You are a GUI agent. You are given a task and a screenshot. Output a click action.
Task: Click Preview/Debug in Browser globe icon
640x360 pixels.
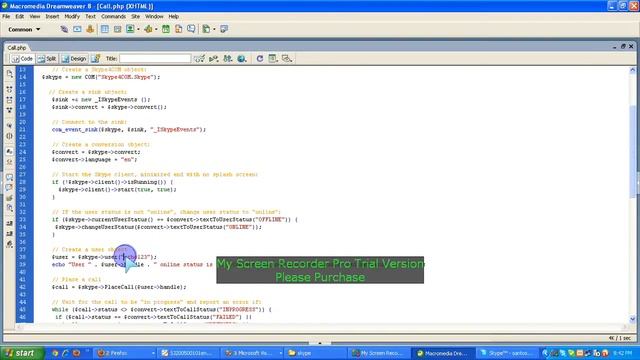[x=242, y=59]
